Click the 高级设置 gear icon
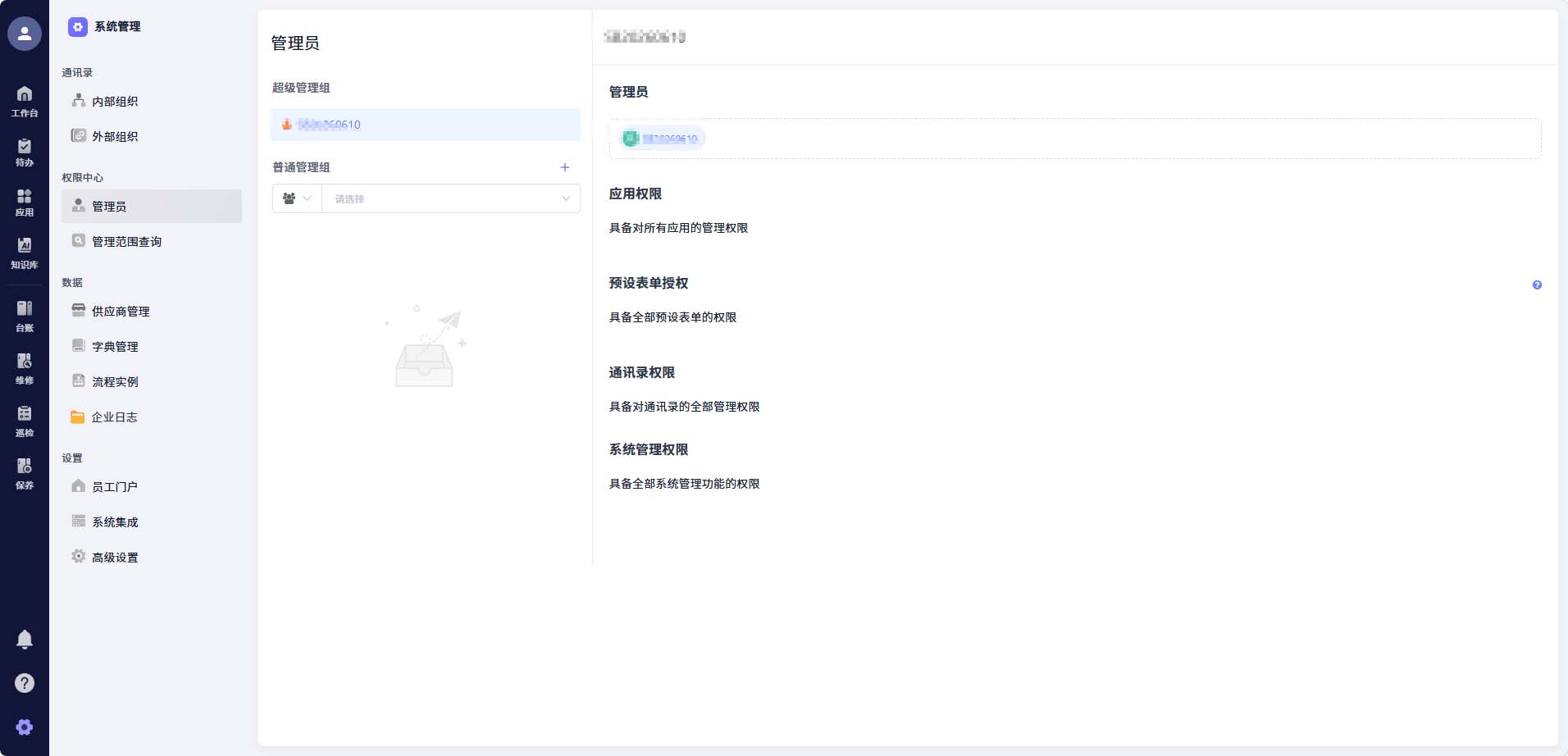This screenshot has width=1568, height=756. (79, 556)
